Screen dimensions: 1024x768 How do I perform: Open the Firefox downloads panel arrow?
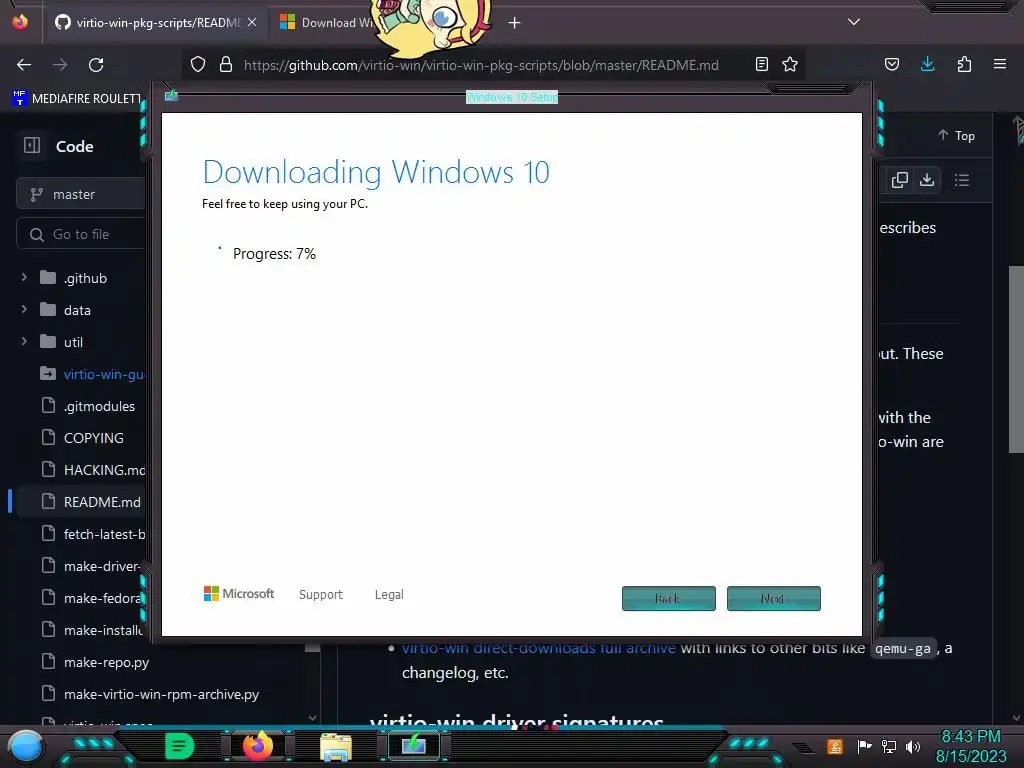point(927,64)
